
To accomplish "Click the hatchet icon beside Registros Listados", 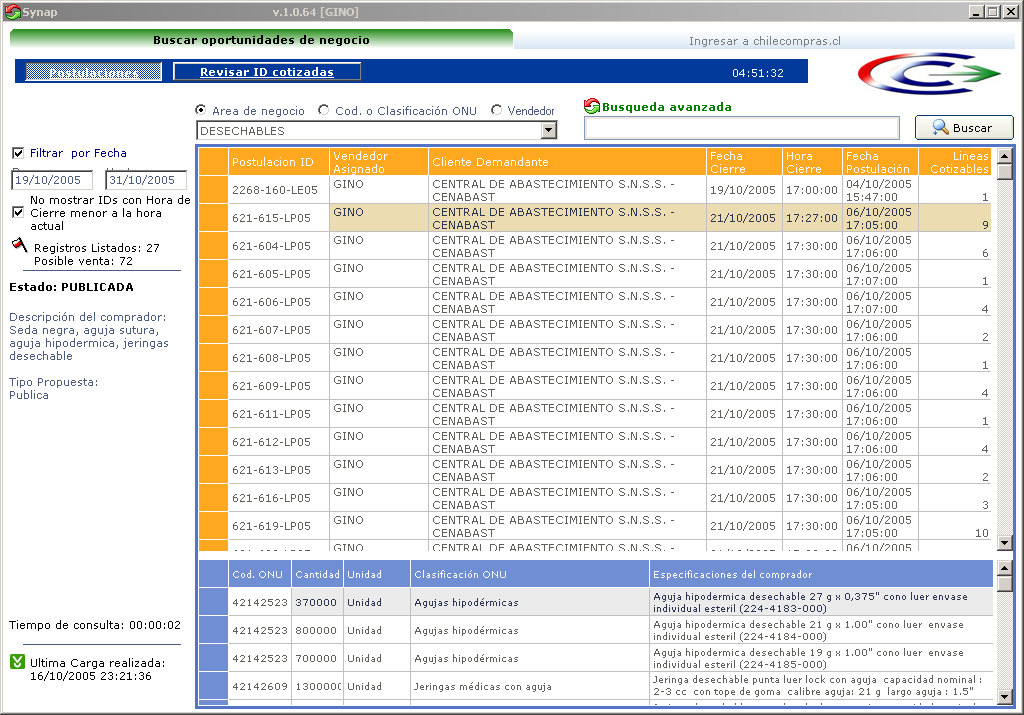I will tap(19, 246).
